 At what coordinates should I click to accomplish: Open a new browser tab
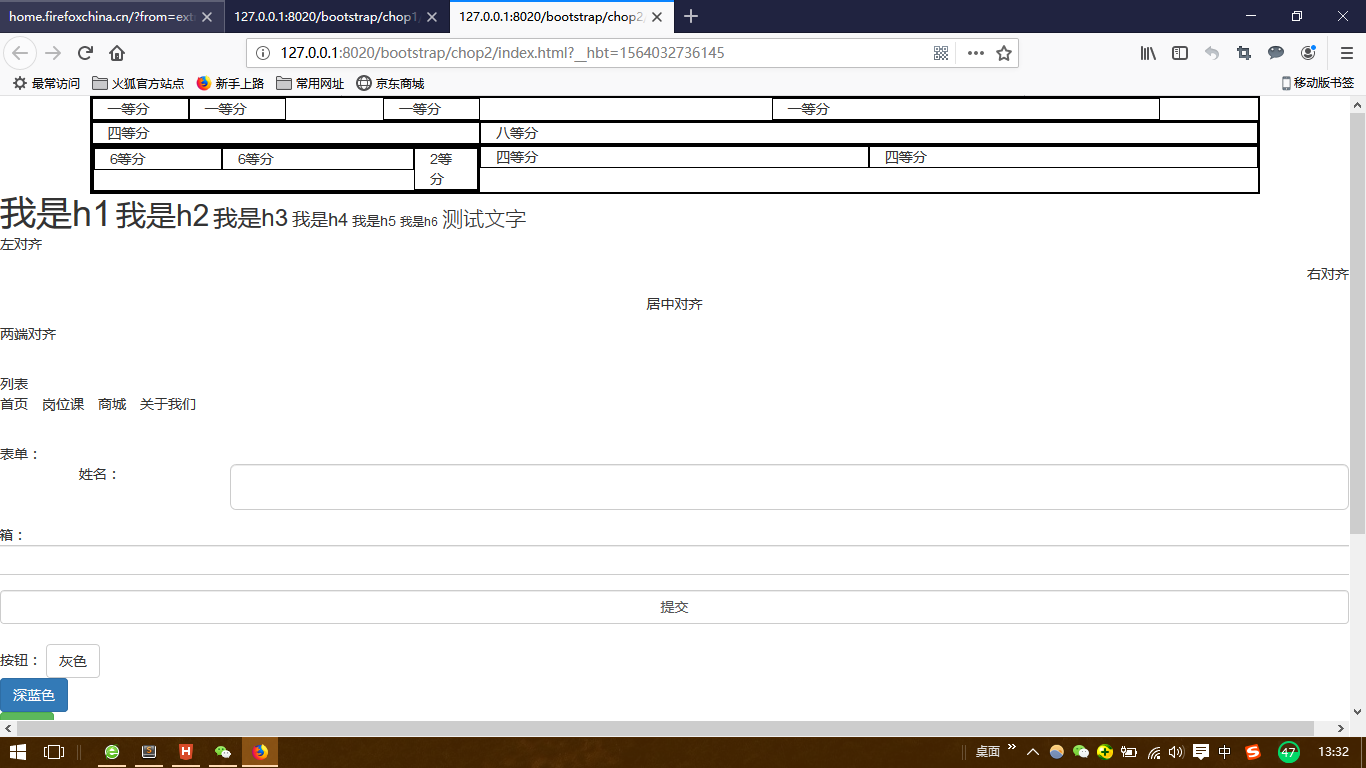[x=691, y=16]
